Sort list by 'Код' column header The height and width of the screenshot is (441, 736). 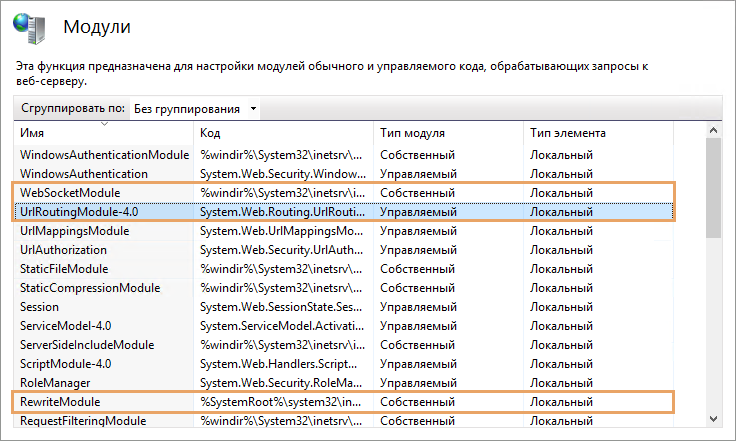[x=283, y=133]
